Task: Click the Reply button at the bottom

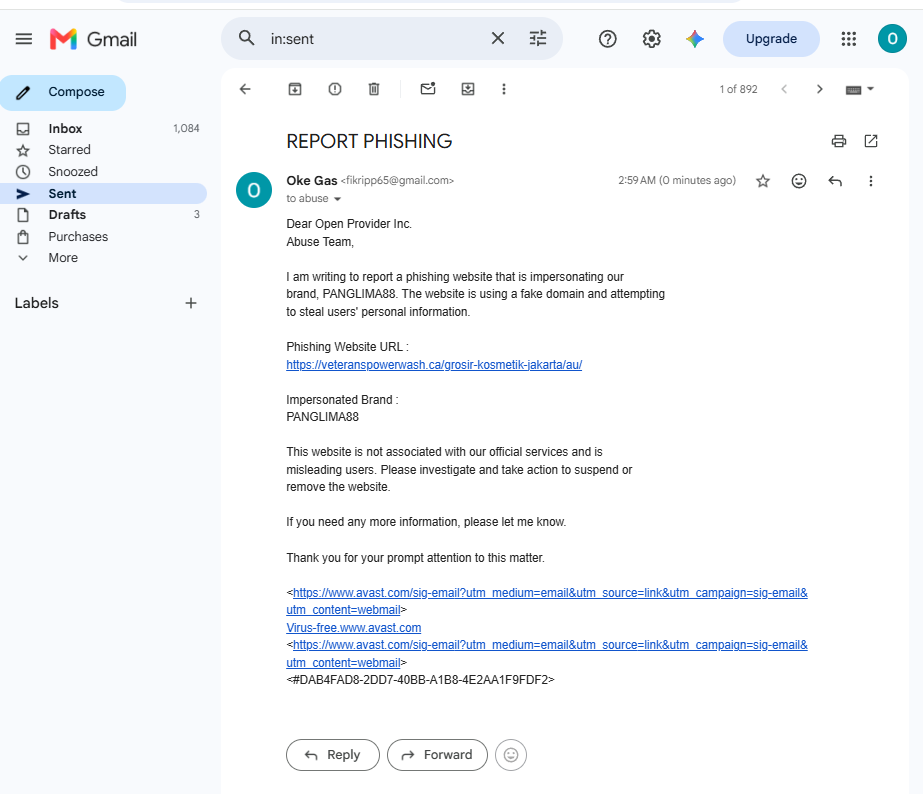Action: click(x=333, y=755)
